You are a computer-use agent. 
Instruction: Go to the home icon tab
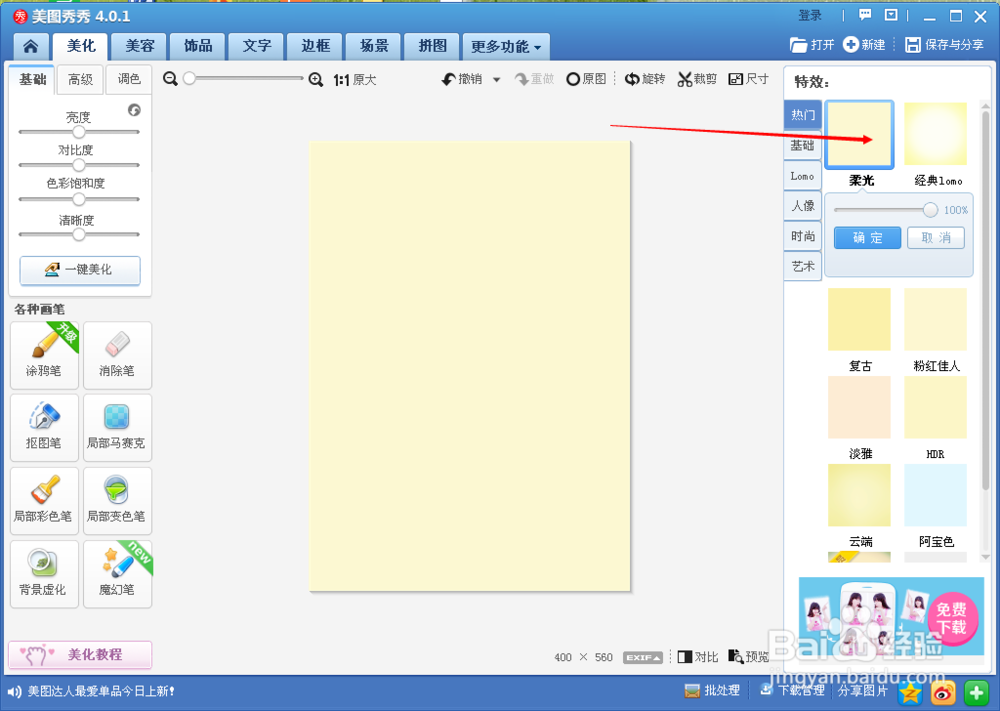[30, 46]
